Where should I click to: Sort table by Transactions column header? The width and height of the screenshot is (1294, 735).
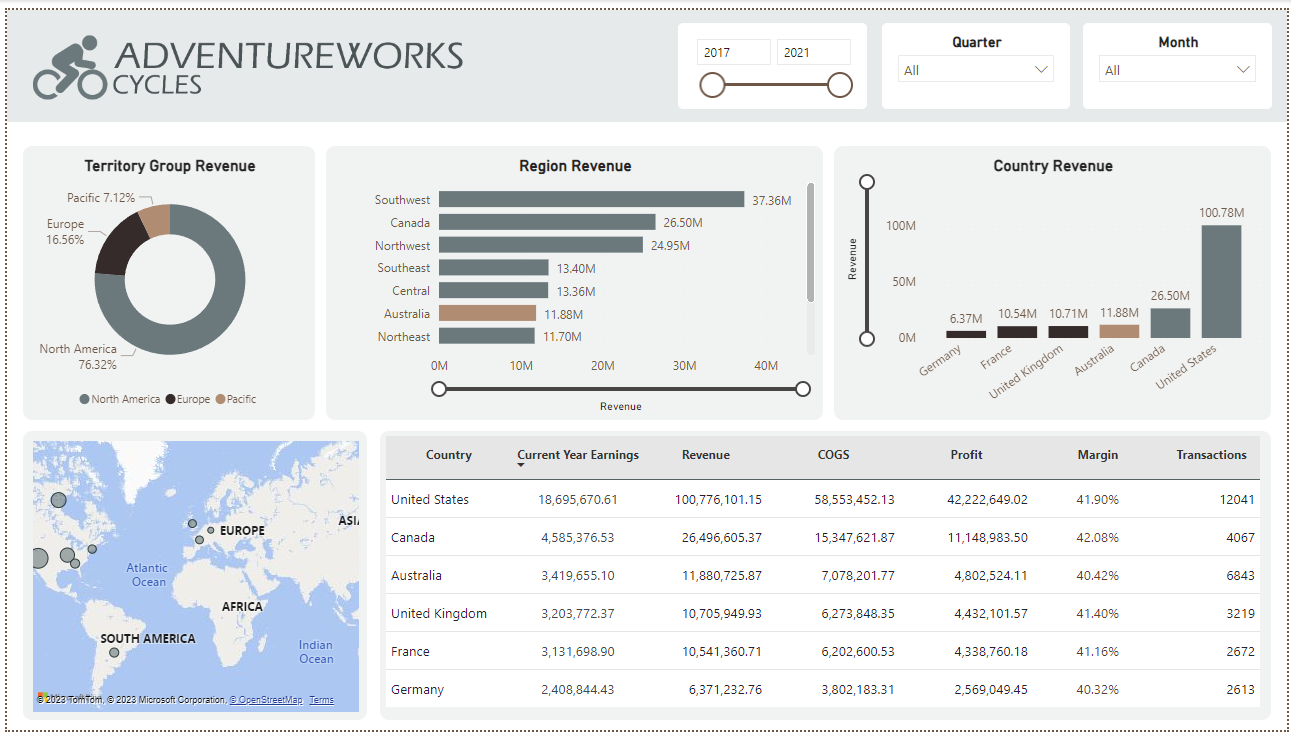coord(1211,455)
